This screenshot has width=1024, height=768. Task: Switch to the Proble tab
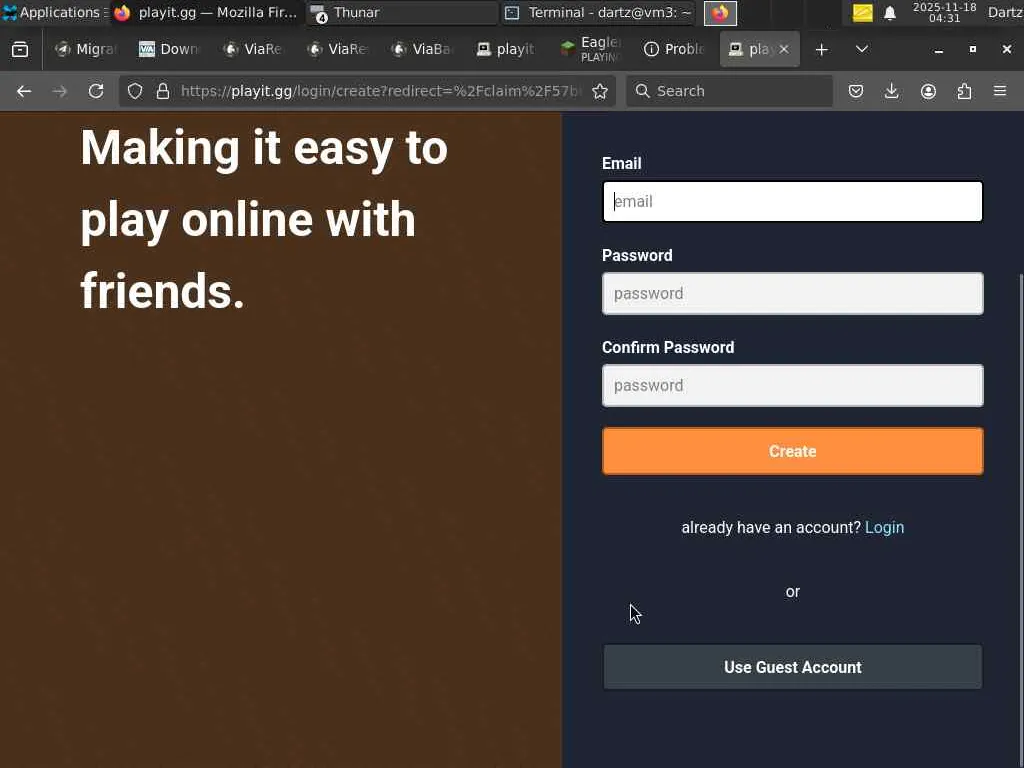pyautogui.click(x=674, y=50)
